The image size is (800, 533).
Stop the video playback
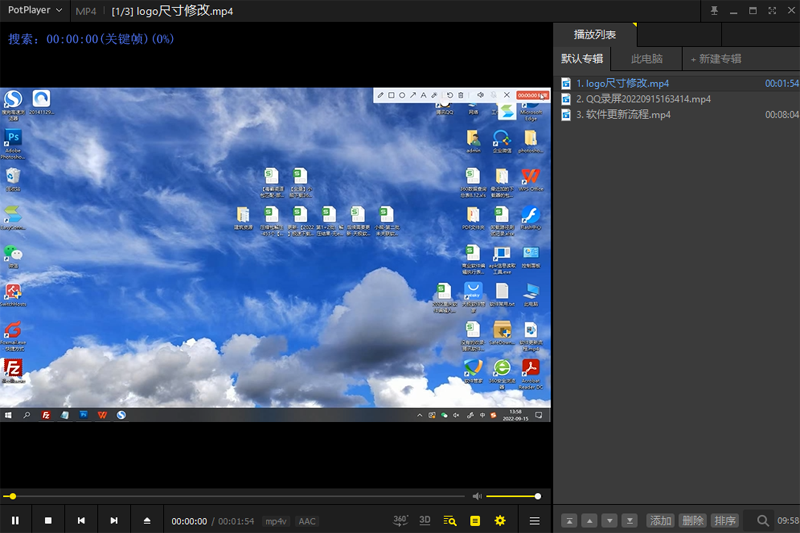click(48, 521)
